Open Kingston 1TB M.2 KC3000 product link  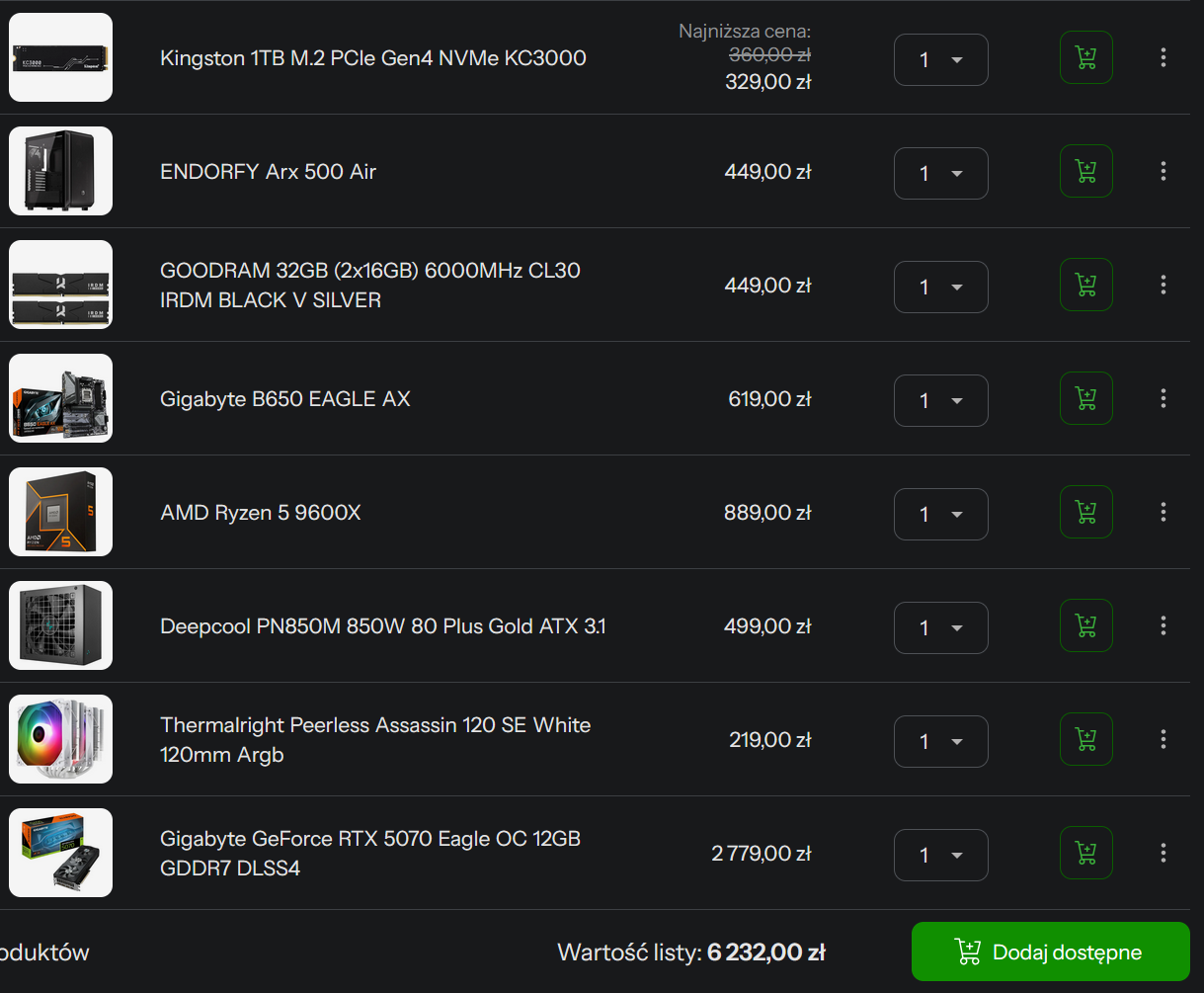tap(373, 58)
